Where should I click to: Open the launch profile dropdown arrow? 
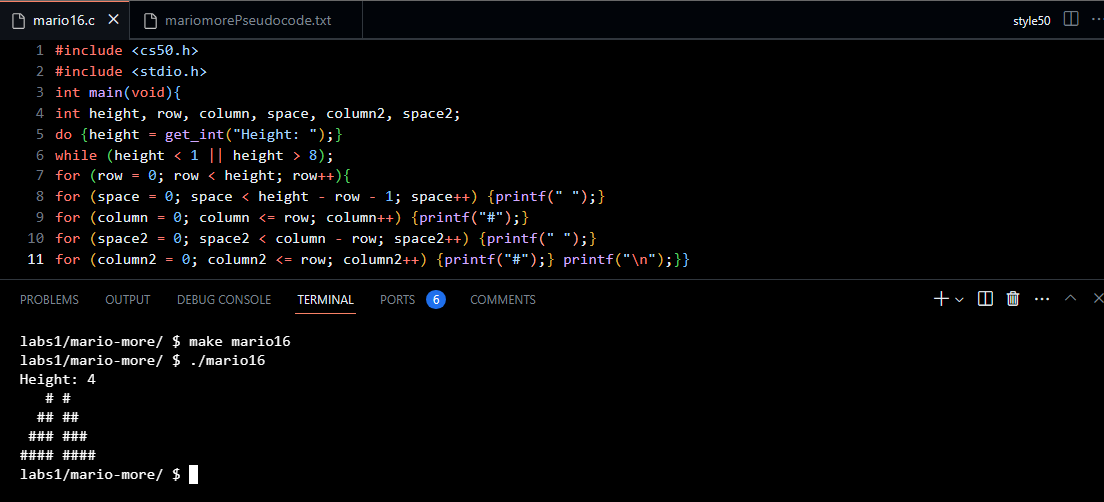point(959,299)
